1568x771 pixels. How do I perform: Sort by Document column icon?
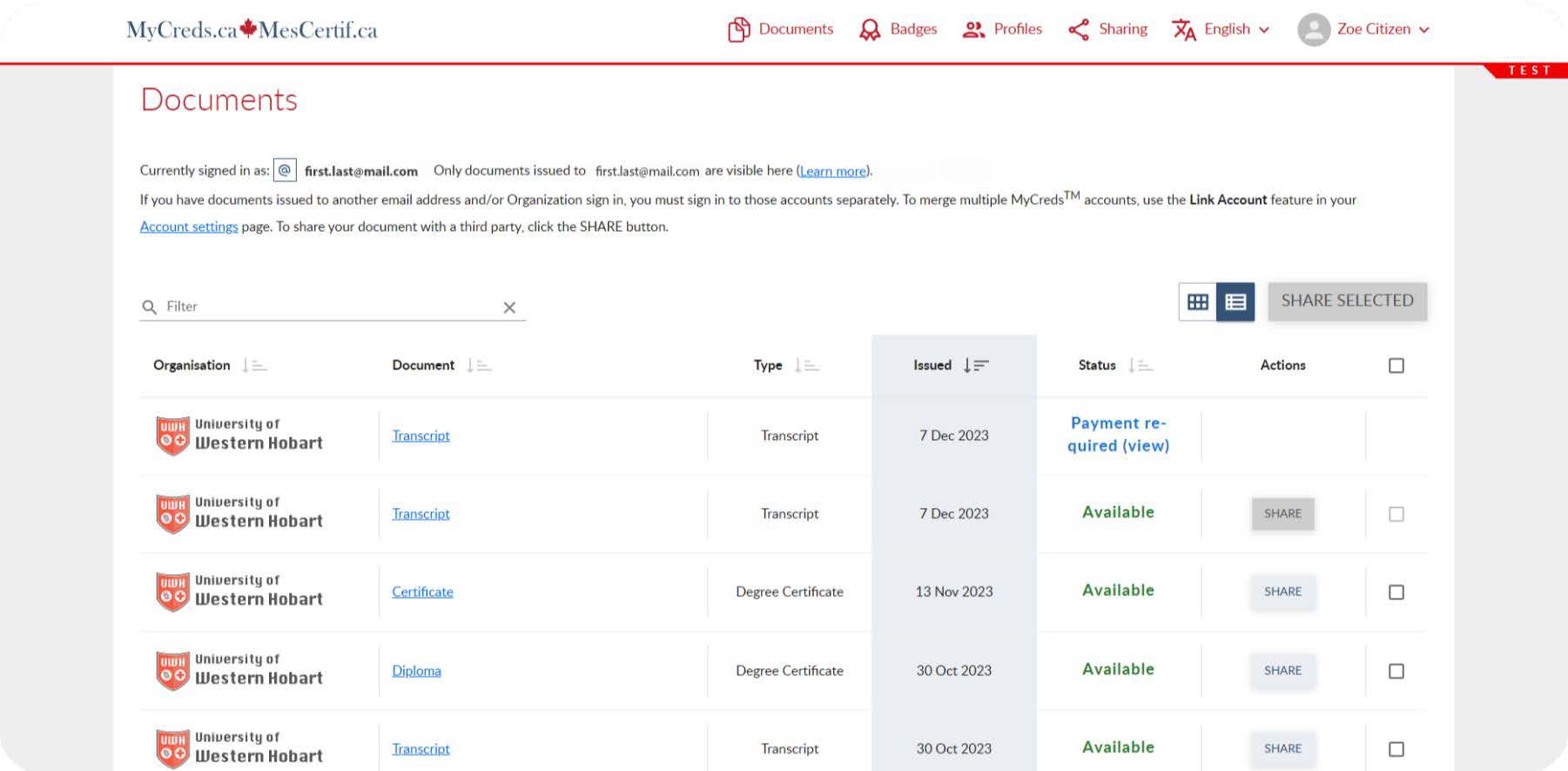479,365
